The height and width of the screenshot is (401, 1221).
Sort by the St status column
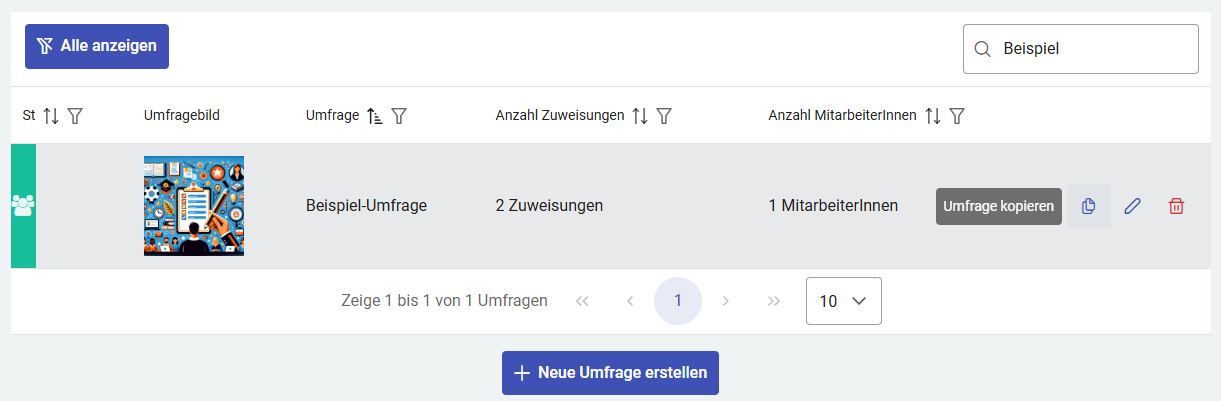point(50,116)
